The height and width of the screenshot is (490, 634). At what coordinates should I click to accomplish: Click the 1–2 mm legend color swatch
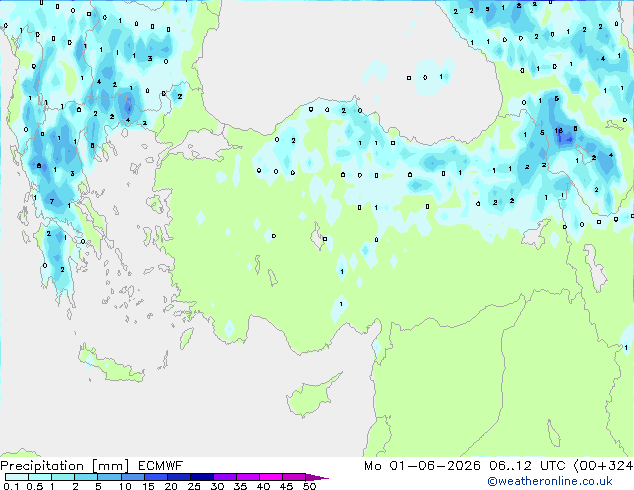pos(63,477)
